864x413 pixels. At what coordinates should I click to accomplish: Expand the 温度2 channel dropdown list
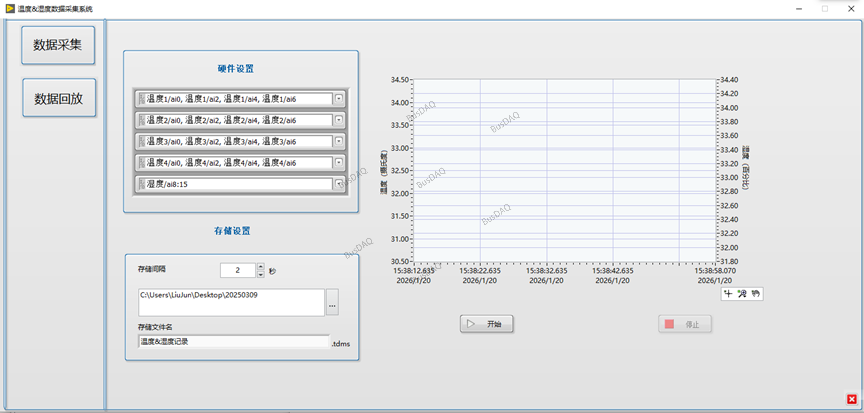pyautogui.click(x=338, y=120)
